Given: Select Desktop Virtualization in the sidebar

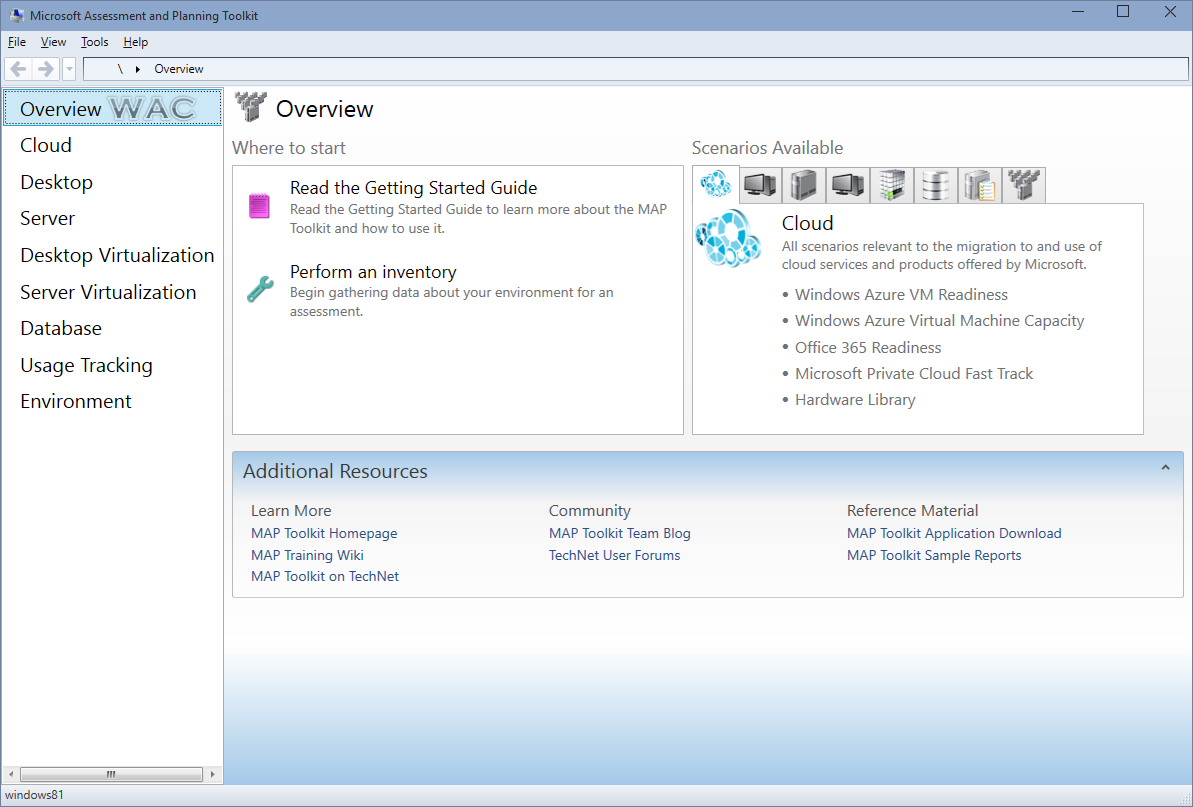Looking at the screenshot, I should click(x=117, y=256).
